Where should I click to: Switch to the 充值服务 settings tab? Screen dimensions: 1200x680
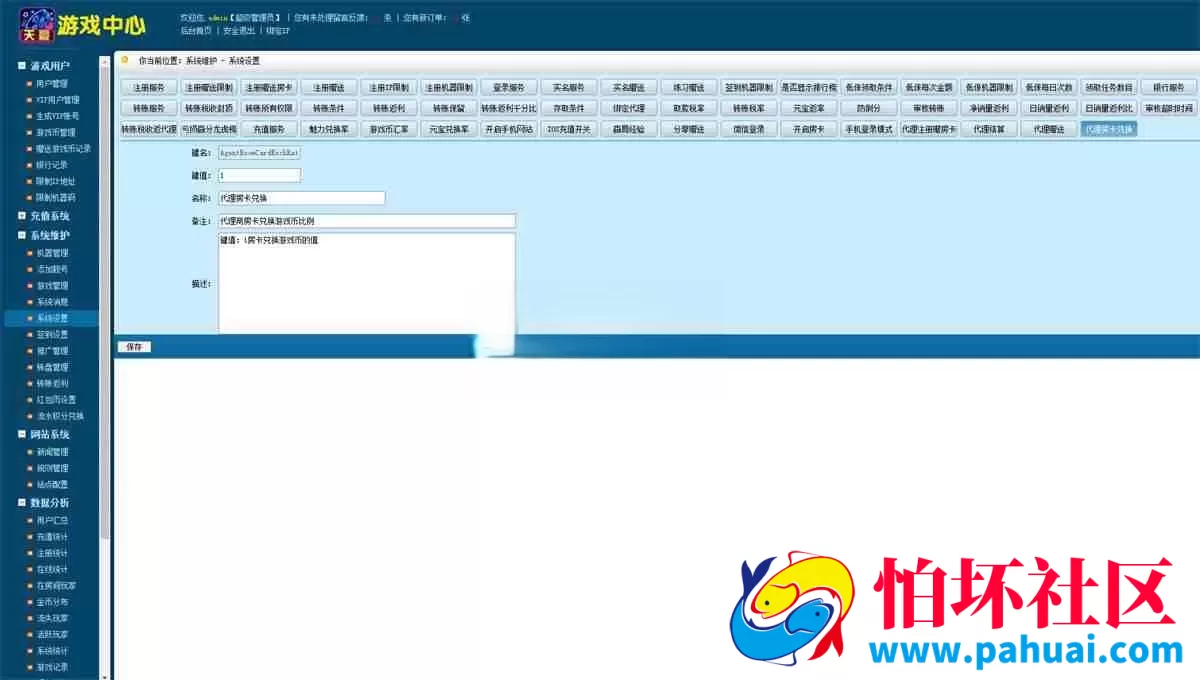(x=269, y=129)
